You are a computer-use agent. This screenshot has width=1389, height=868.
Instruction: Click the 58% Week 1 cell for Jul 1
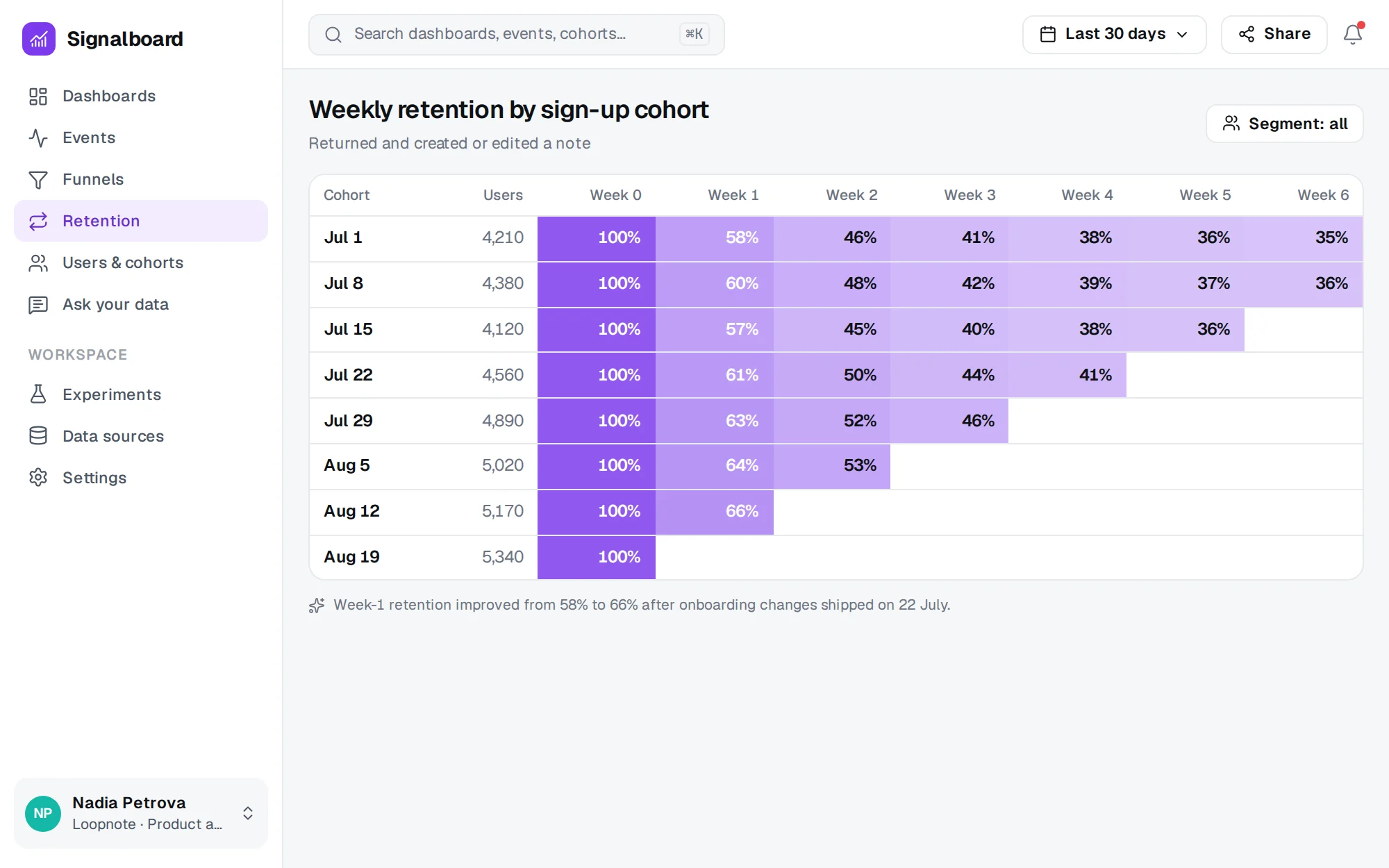point(715,239)
